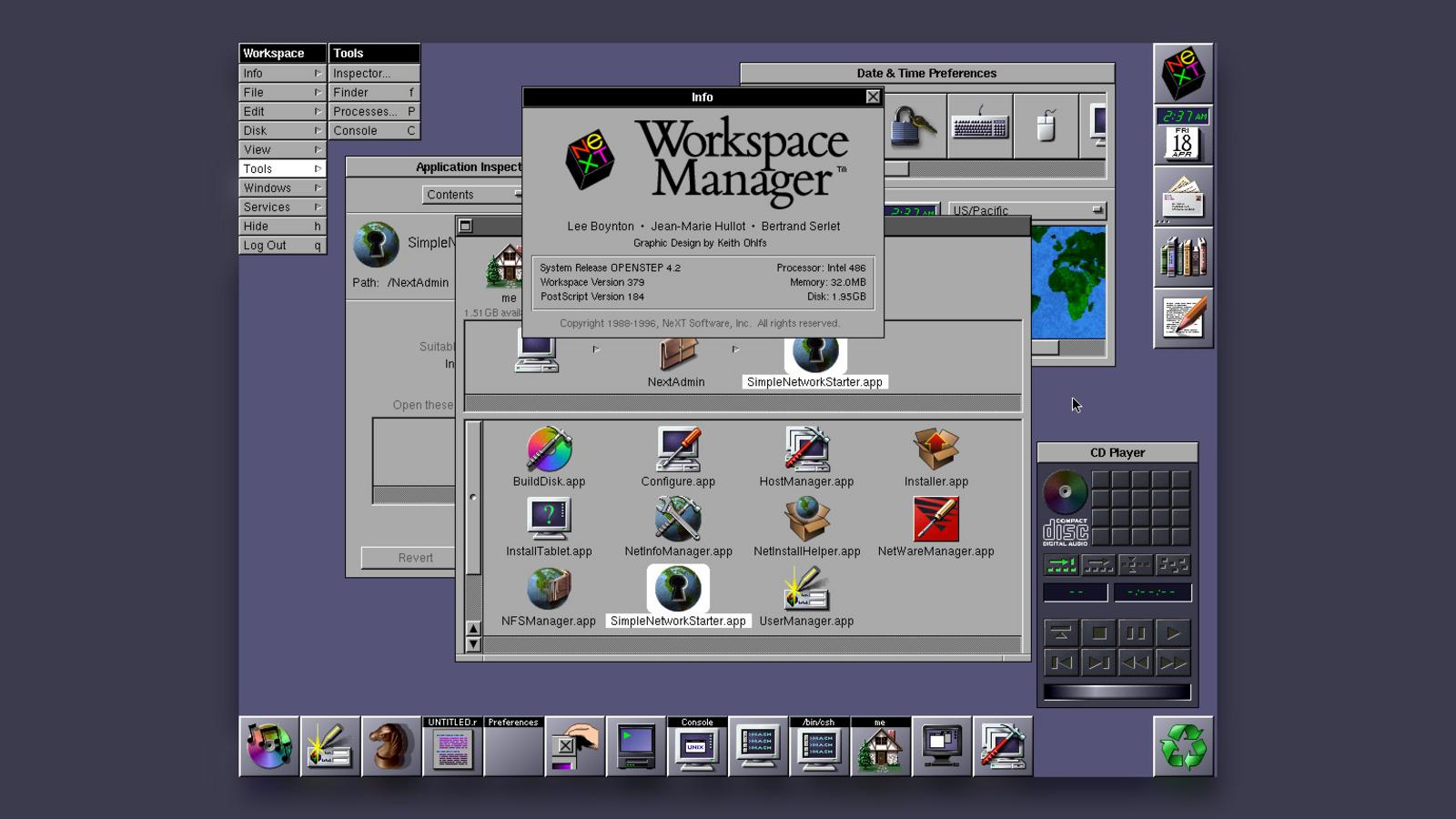The width and height of the screenshot is (1456, 819).
Task: Click the rewind button in CD Player
Action: (1136, 662)
